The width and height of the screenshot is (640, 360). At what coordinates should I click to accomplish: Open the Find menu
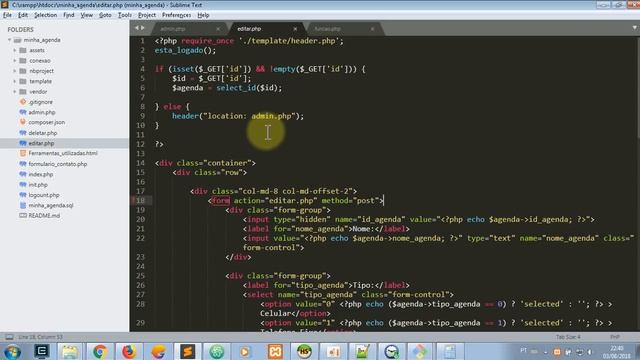69,15
